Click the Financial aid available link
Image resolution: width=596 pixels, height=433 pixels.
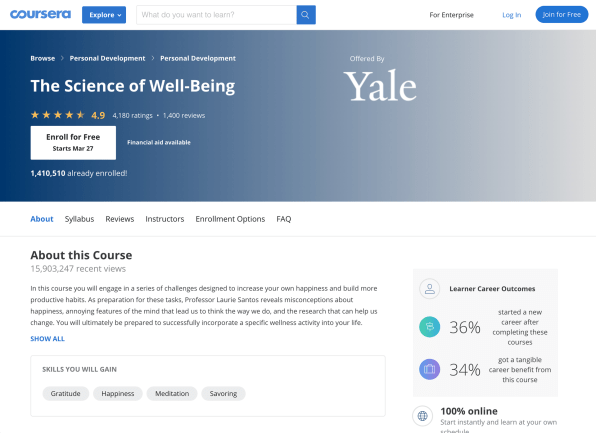pyautogui.click(x=159, y=143)
